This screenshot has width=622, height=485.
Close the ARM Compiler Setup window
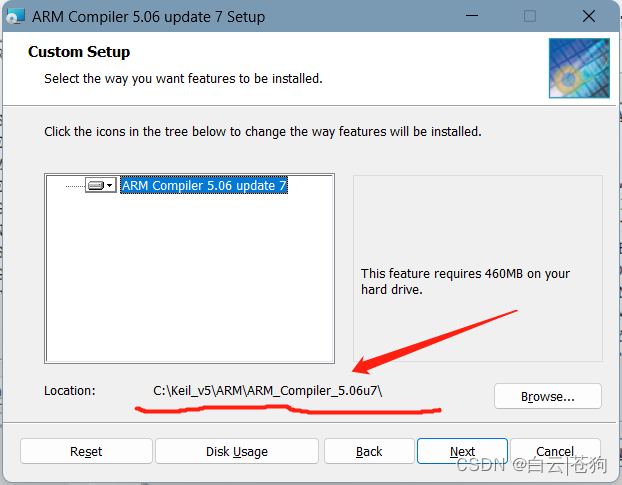tap(589, 16)
